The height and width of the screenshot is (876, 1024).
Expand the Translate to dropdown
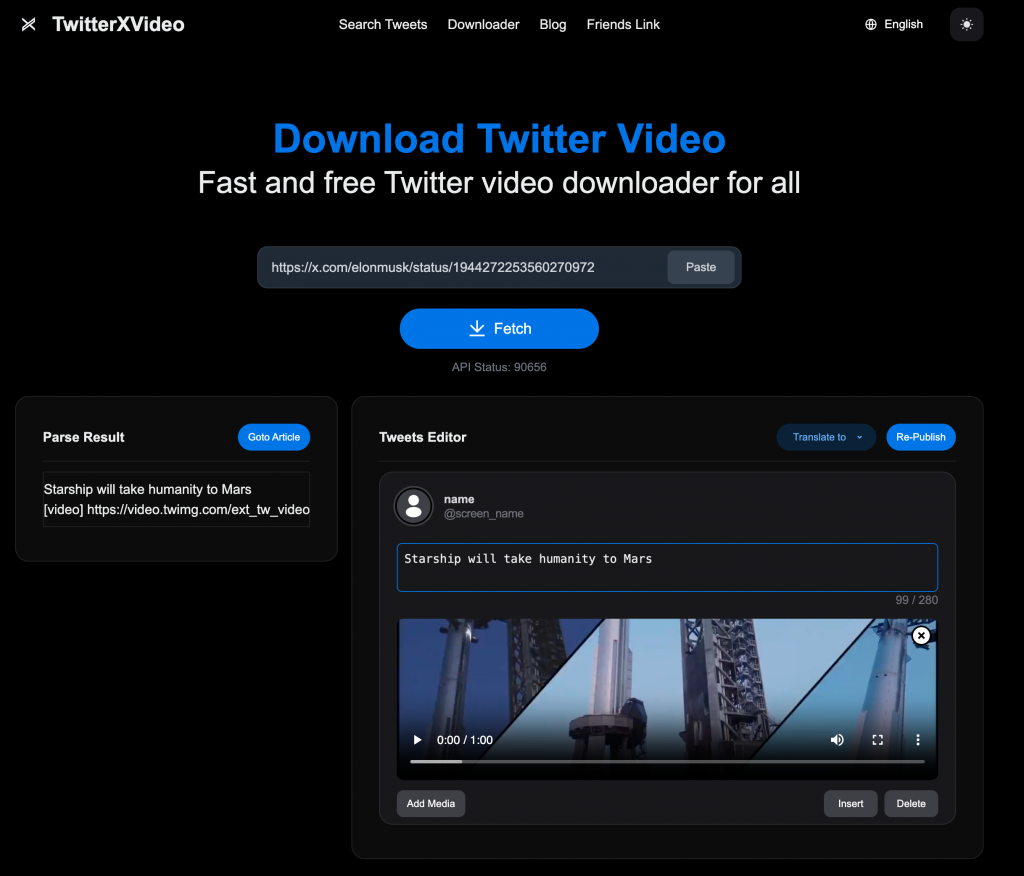(826, 437)
